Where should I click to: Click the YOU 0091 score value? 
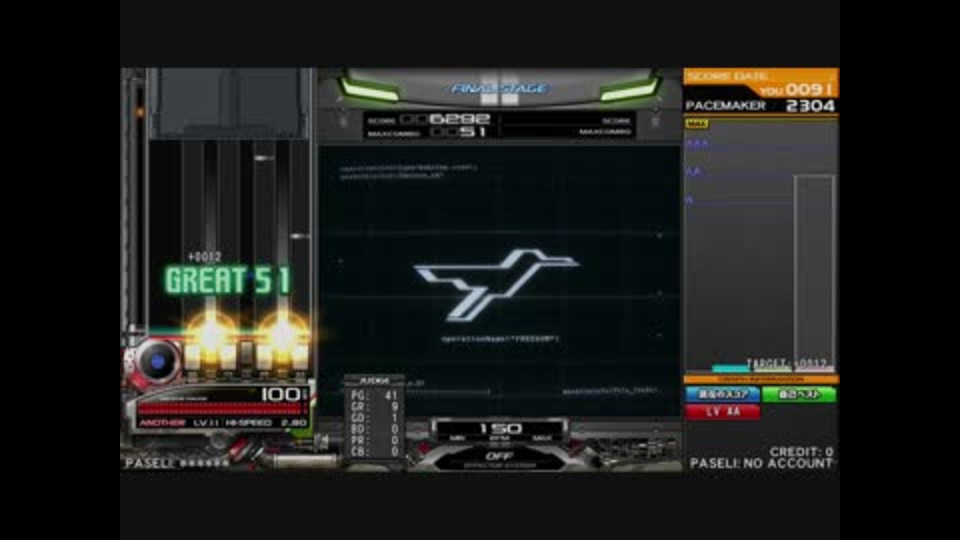pos(808,90)
